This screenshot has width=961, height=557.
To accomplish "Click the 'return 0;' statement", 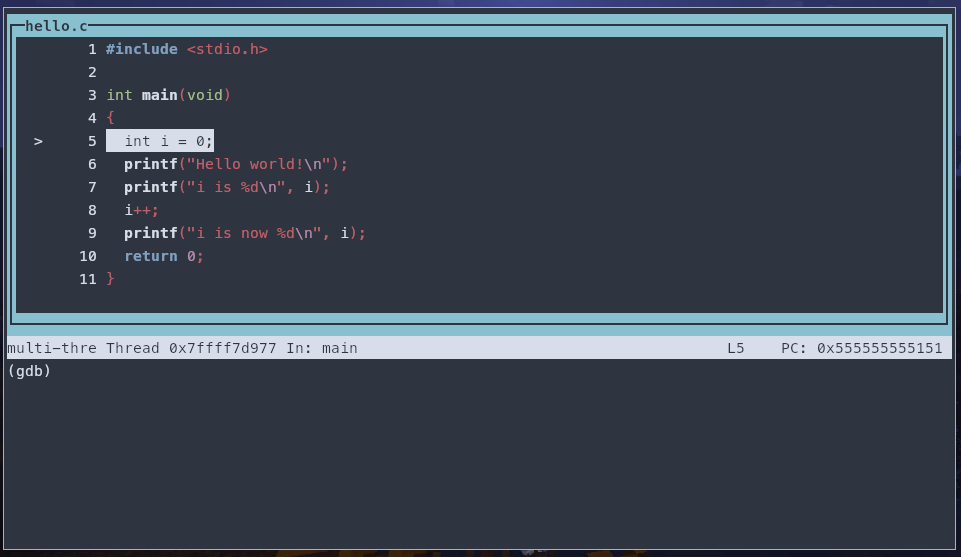I will tap(164, 256).
